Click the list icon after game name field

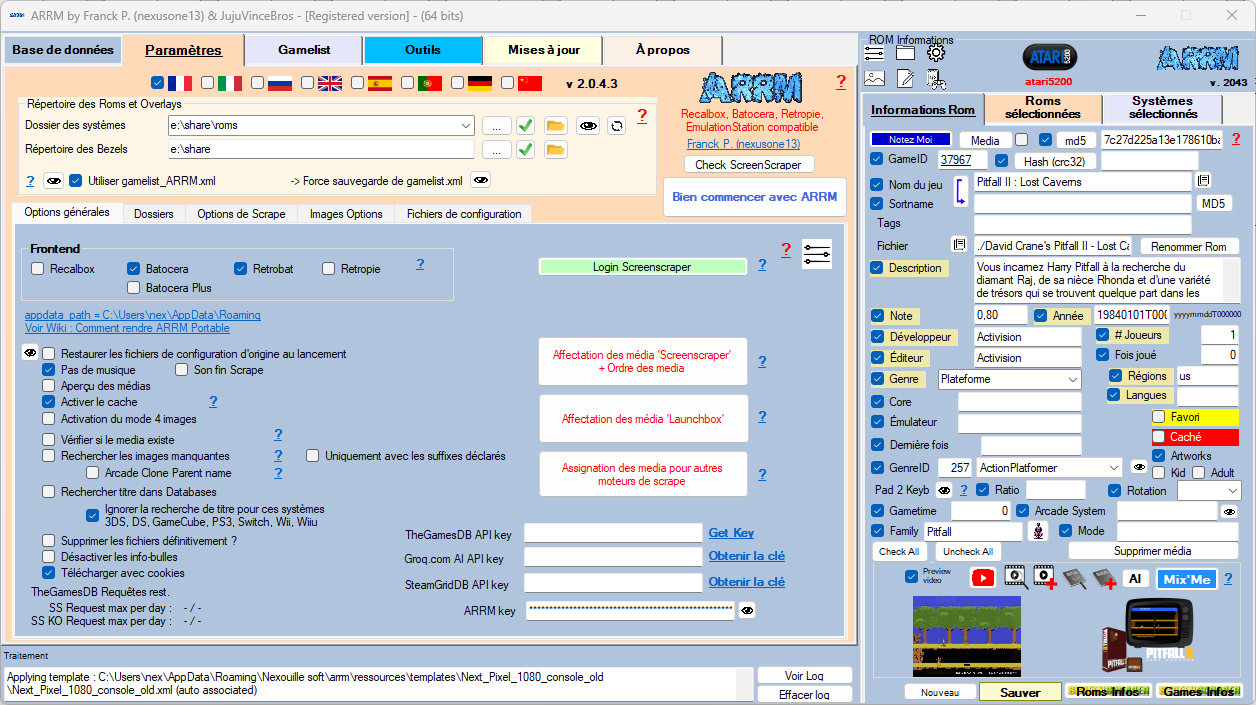[x=1204, y=181]
